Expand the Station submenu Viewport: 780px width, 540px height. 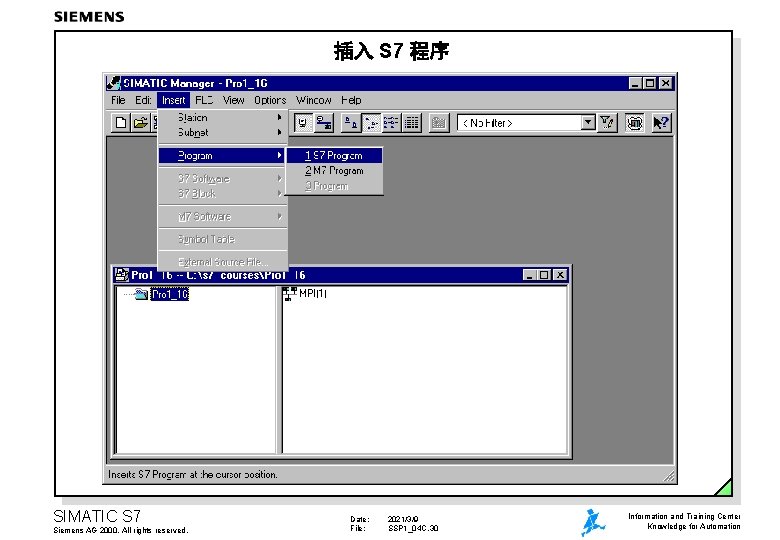tap(223, 117)
